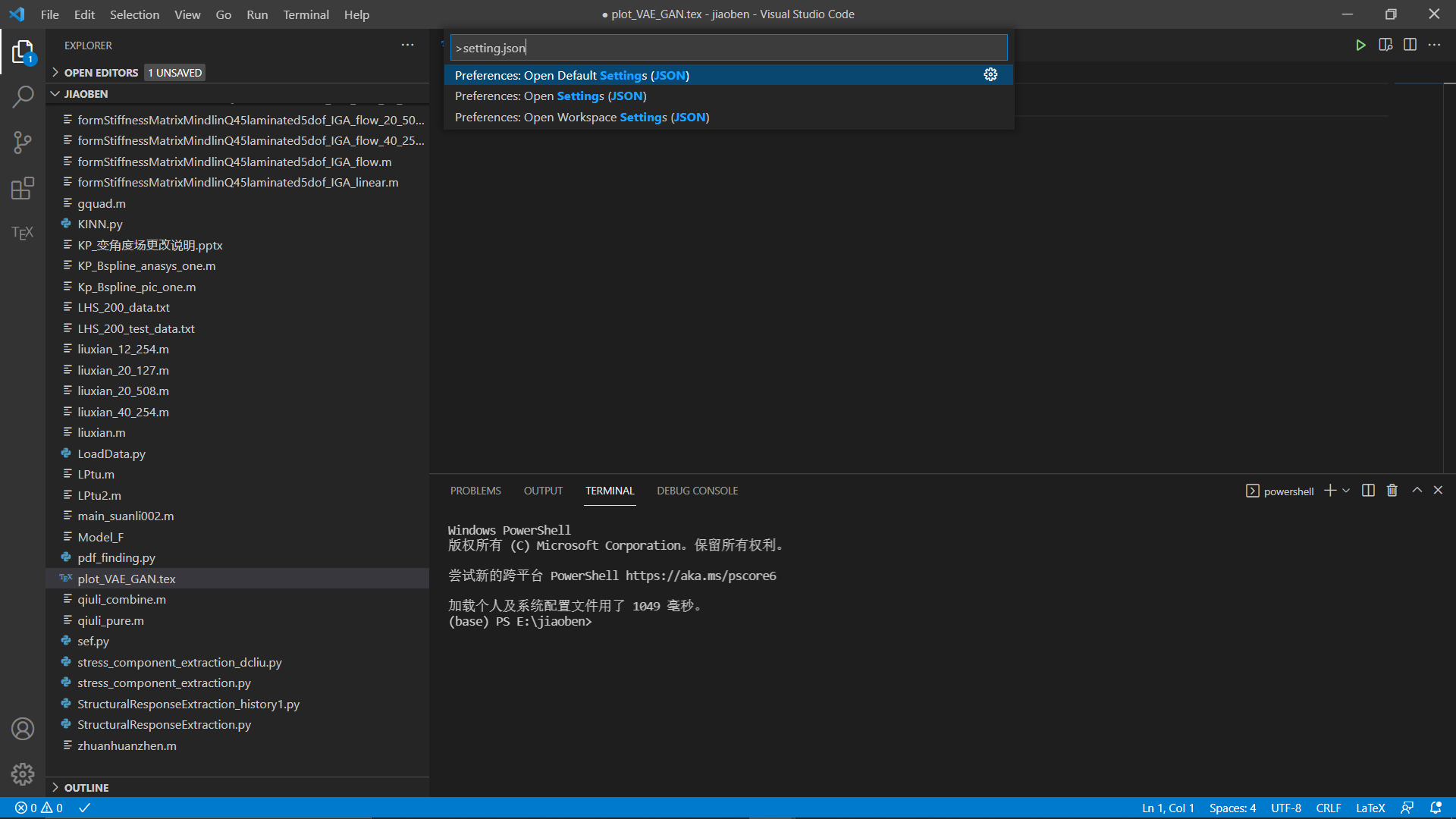The width and height of the screenshot is (1456, 819).
Task: Change line ending via CRLF
Action: [1328, 808]
